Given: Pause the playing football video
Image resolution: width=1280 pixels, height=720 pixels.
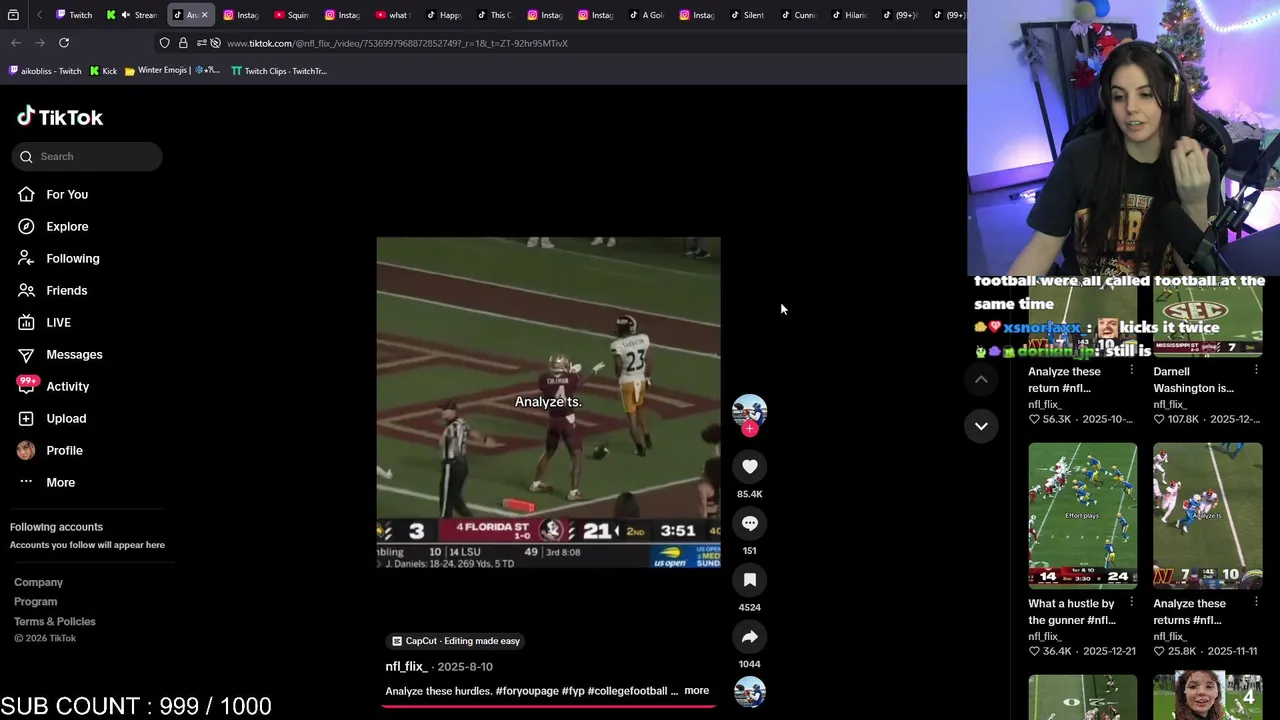Looking at the screenshot, I should click(548, 402).
